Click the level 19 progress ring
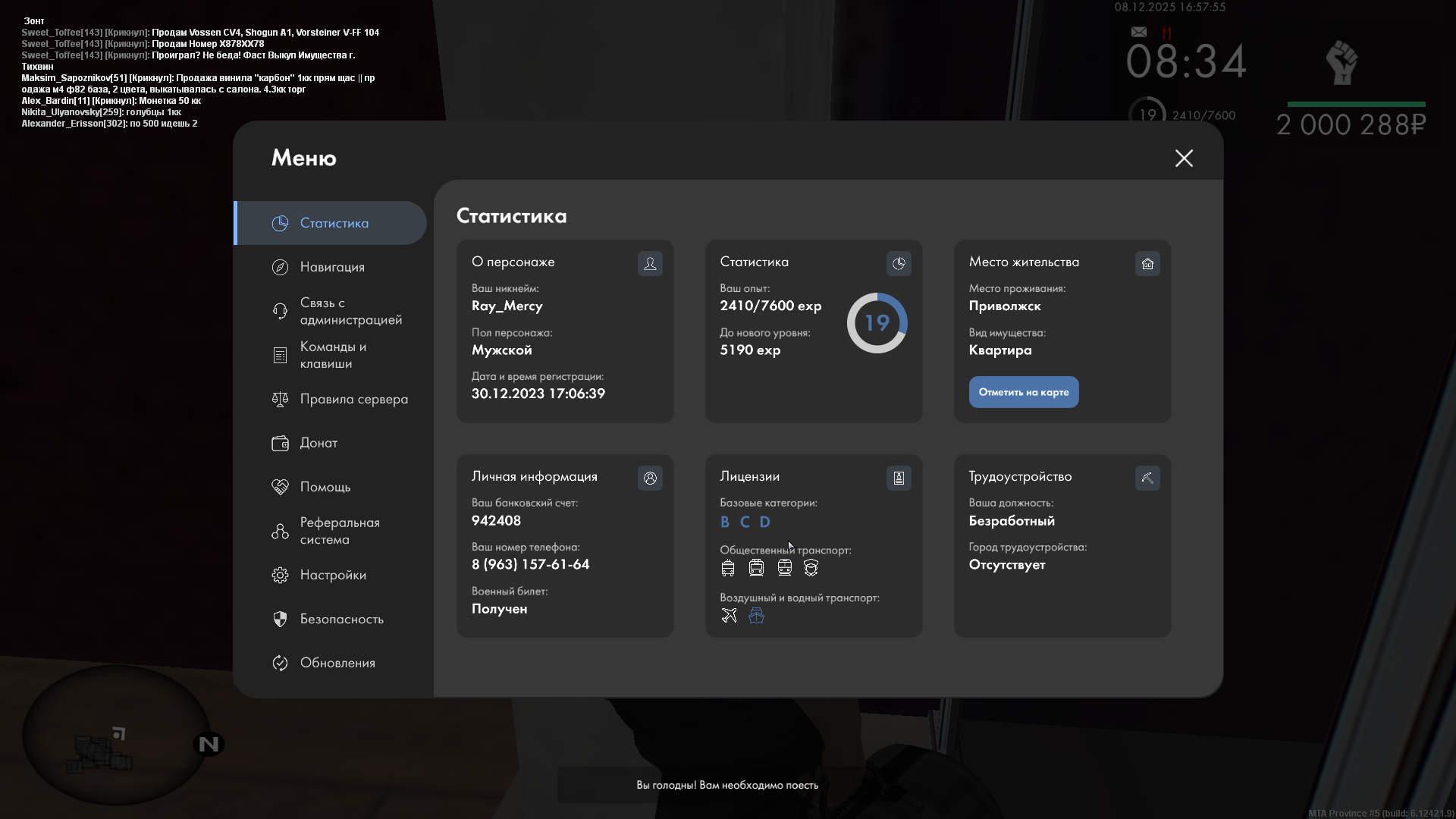The width and height of the screenshot is (1456, 819). click(x=877, y=323)
